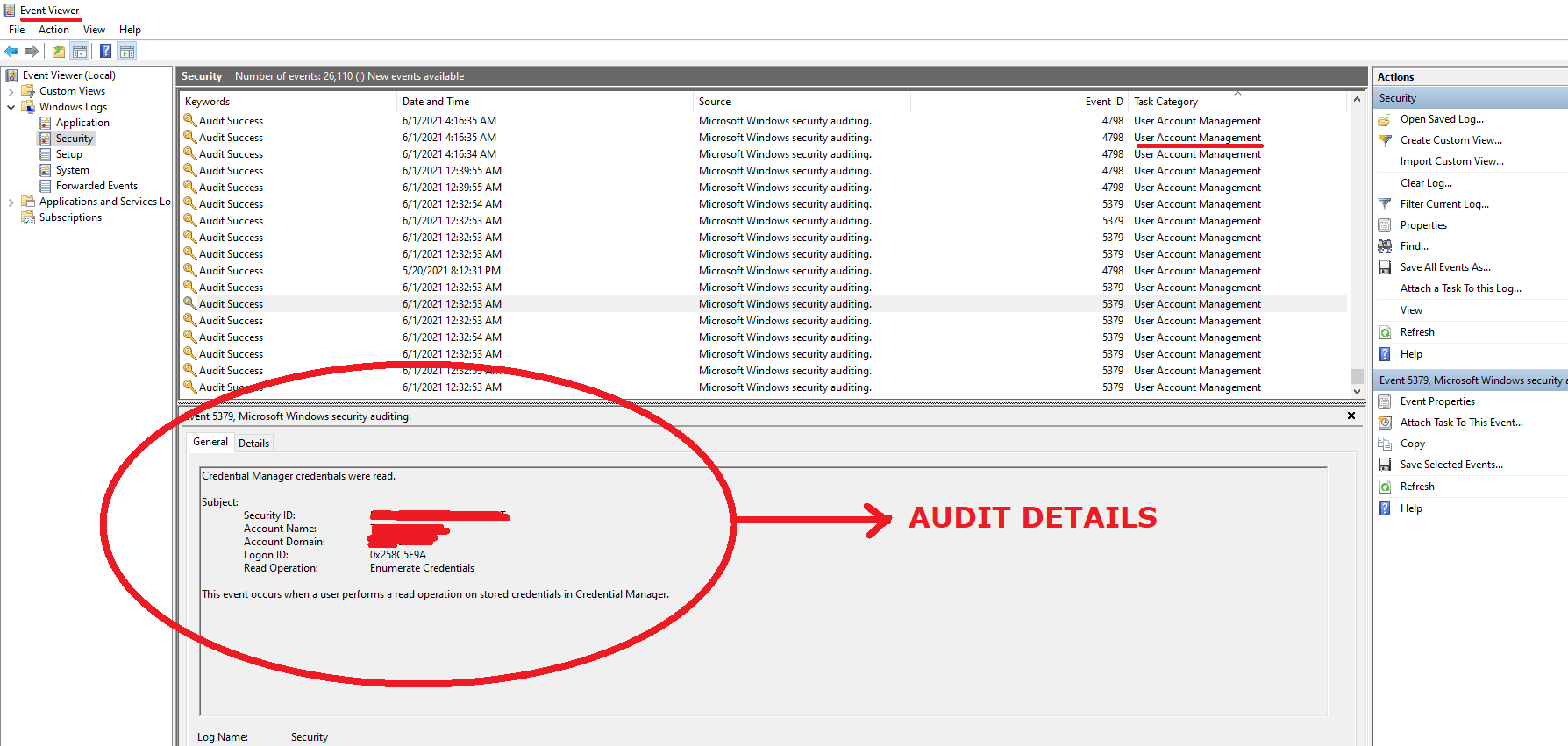The width and height of the screenshot is (1568, 746).
Task: Click 'Credential Manager credentials were read.' text
Action: [298, 476]
